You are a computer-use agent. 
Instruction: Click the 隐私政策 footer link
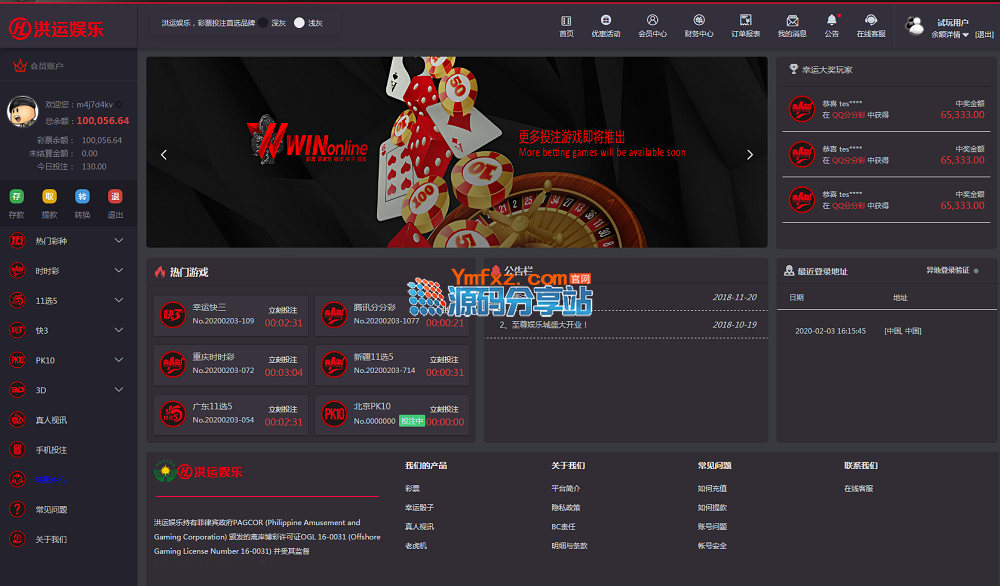point(565,508)
